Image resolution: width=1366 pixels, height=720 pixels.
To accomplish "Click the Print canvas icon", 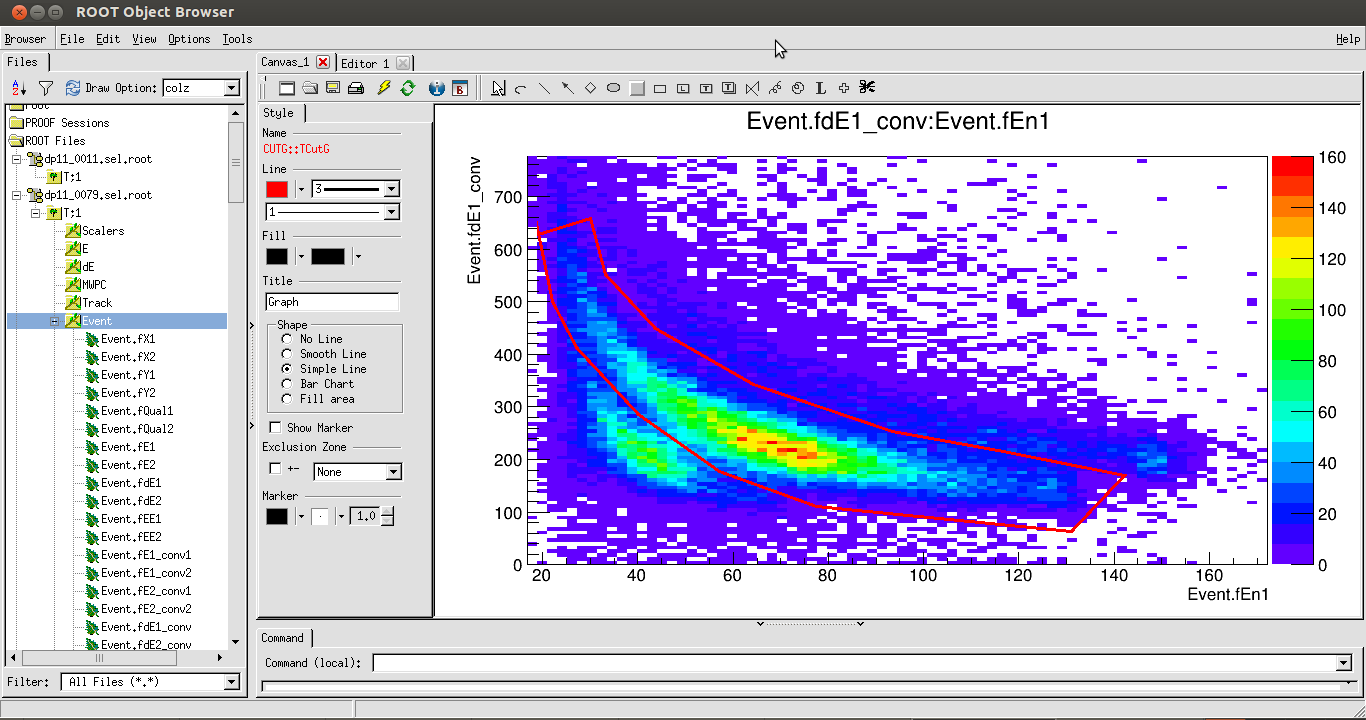I will pyautogui.click(x=356, y=88).
